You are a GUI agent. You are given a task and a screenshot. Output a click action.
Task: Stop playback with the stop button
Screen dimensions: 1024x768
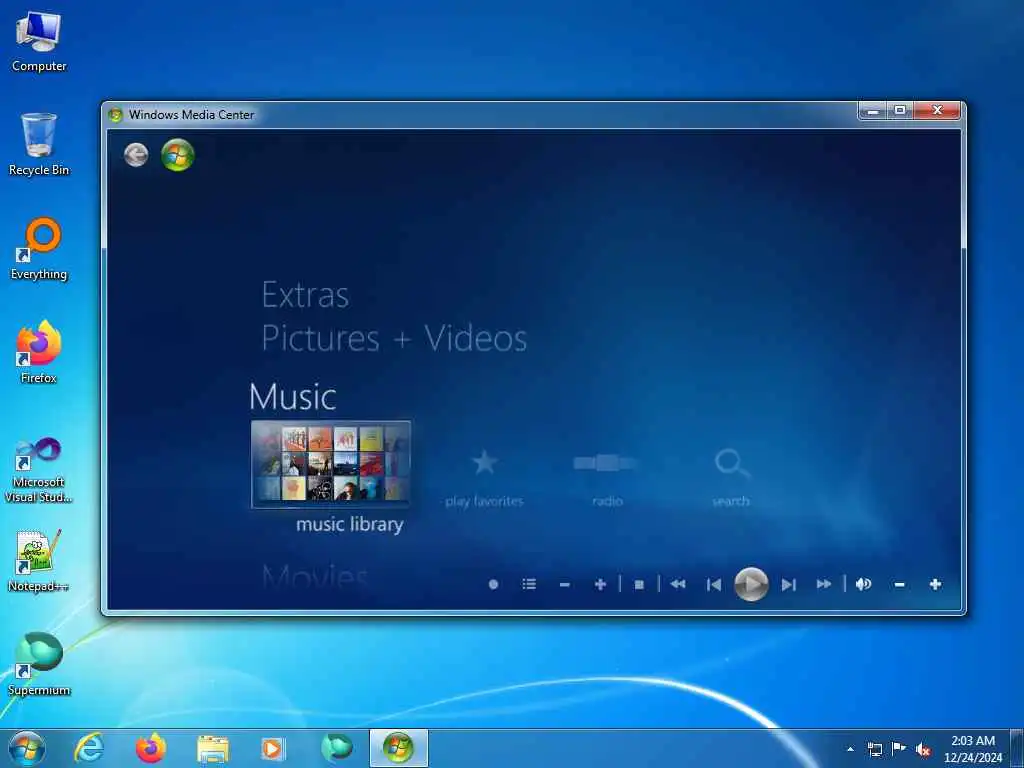[x=639, y=584]
